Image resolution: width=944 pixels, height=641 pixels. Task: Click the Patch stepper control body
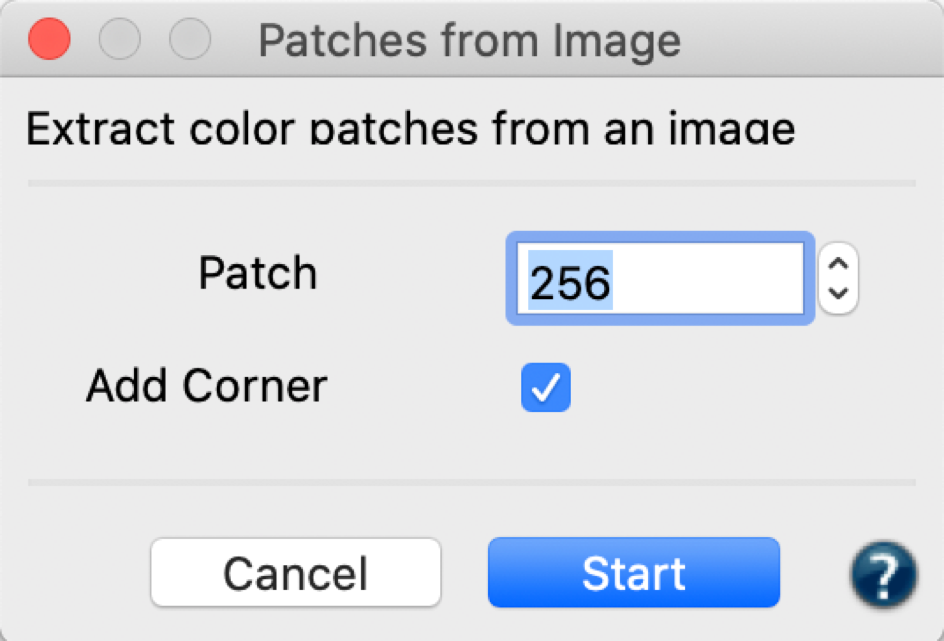[x=838, y=278]
